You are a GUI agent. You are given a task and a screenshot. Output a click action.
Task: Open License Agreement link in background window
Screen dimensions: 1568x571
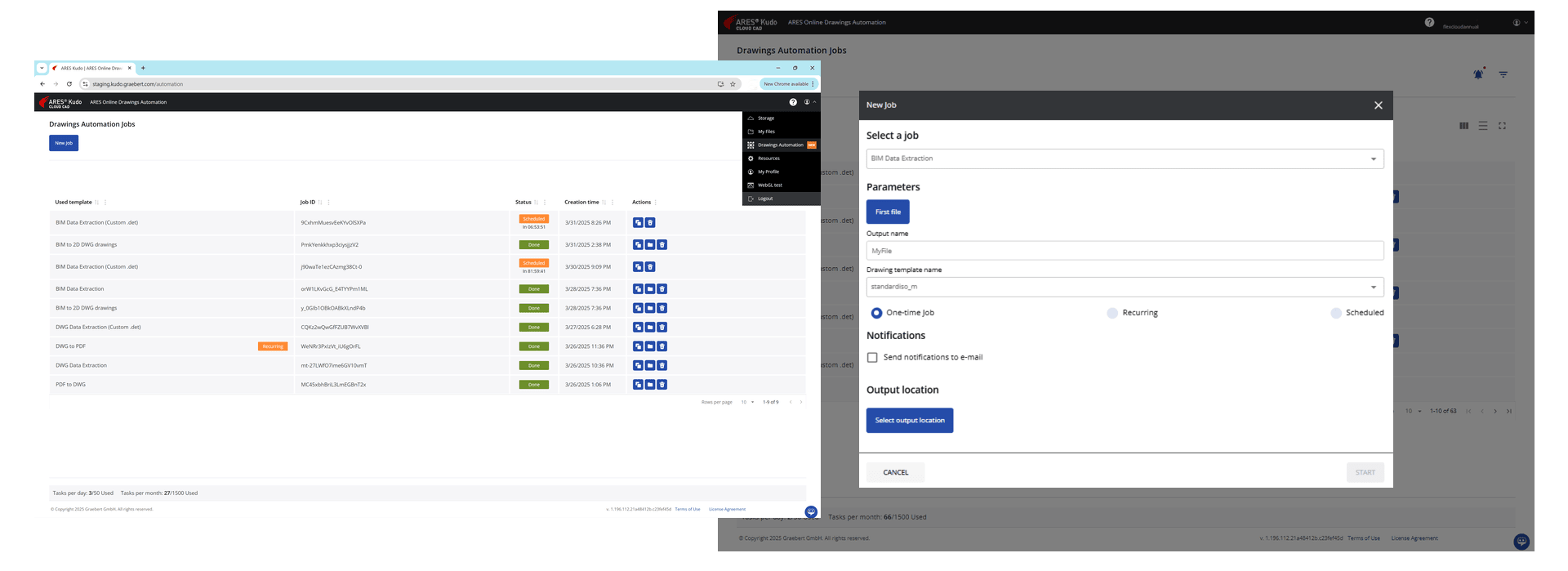point(1414,538)
